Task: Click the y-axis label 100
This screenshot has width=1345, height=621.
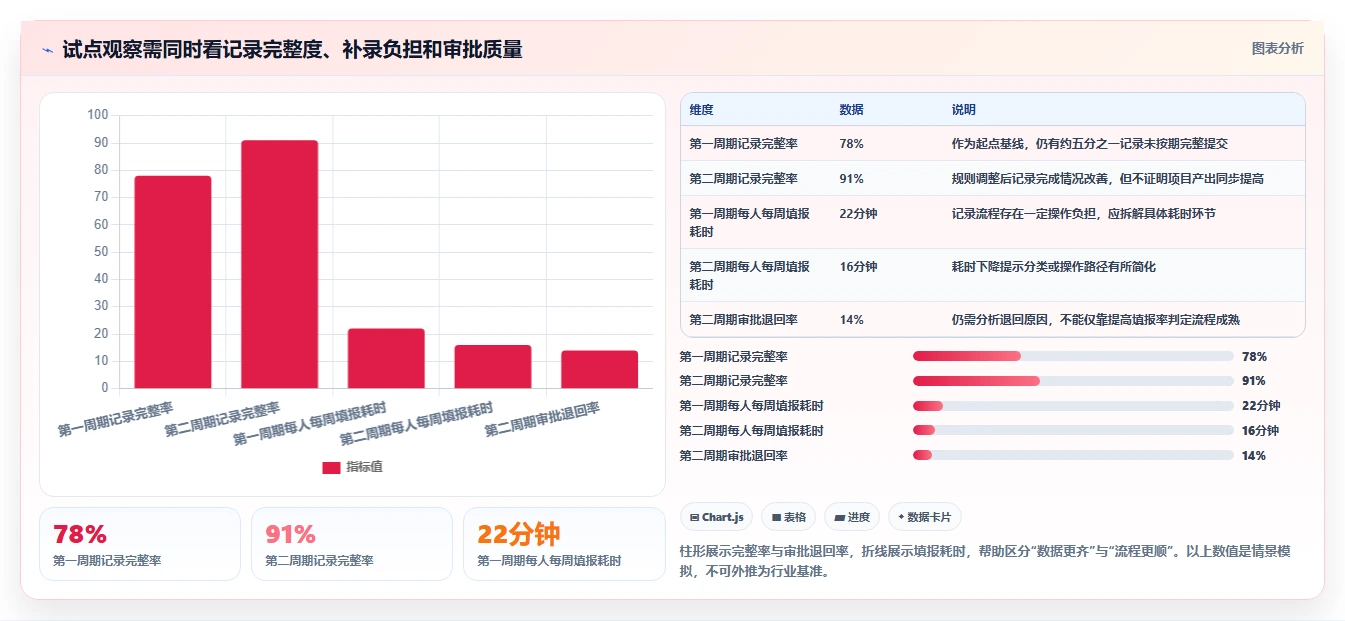Action: point(97,115)
